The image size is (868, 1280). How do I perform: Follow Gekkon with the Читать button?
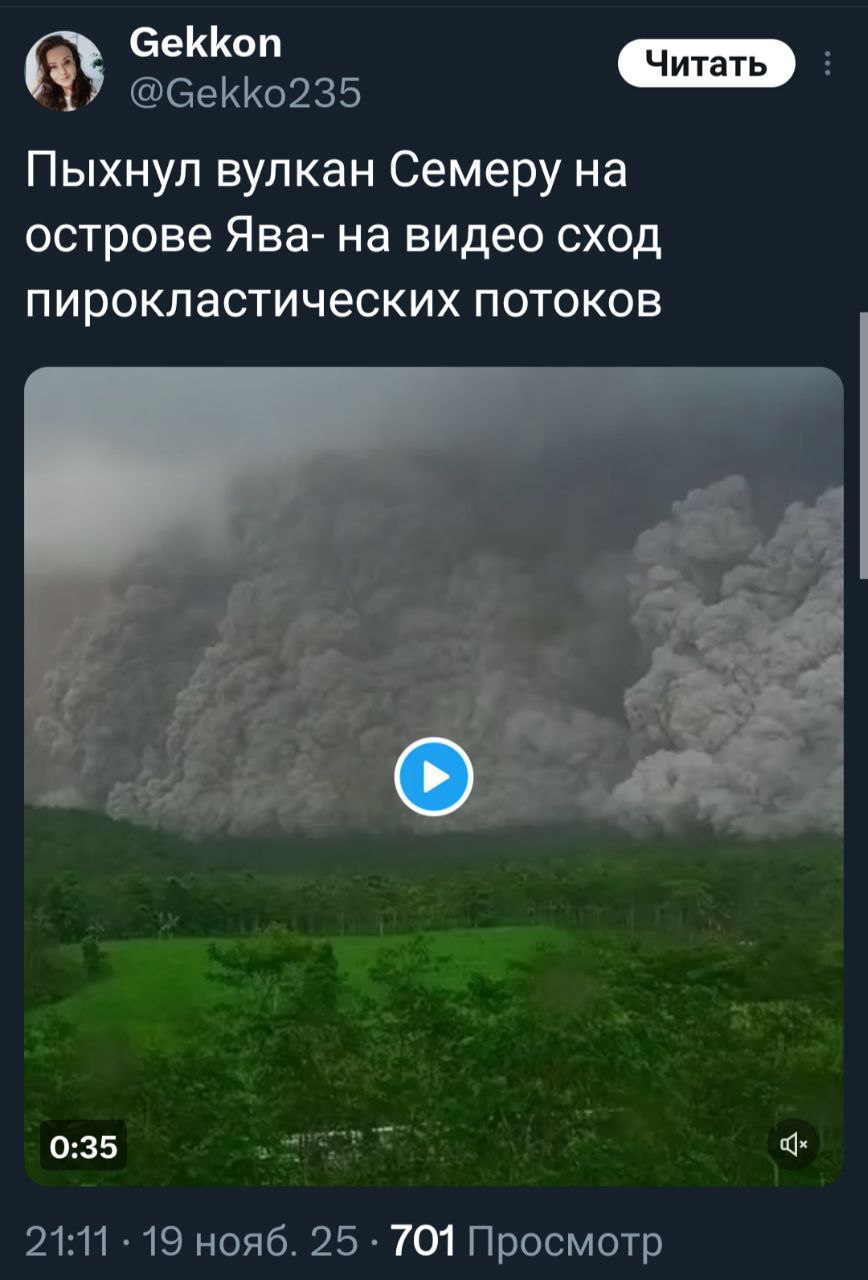[x=706, y=64]
